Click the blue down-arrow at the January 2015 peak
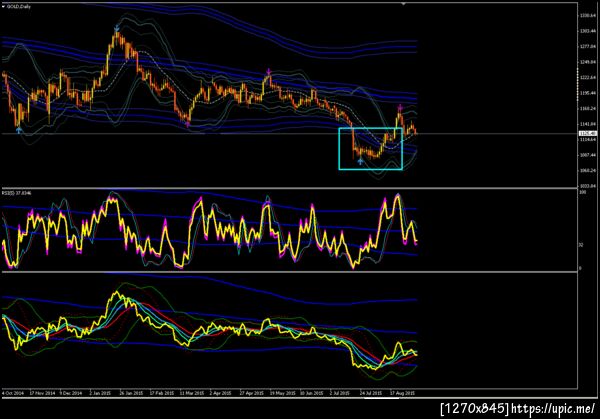This screenshot has width=600, height=419. (117, 28)
